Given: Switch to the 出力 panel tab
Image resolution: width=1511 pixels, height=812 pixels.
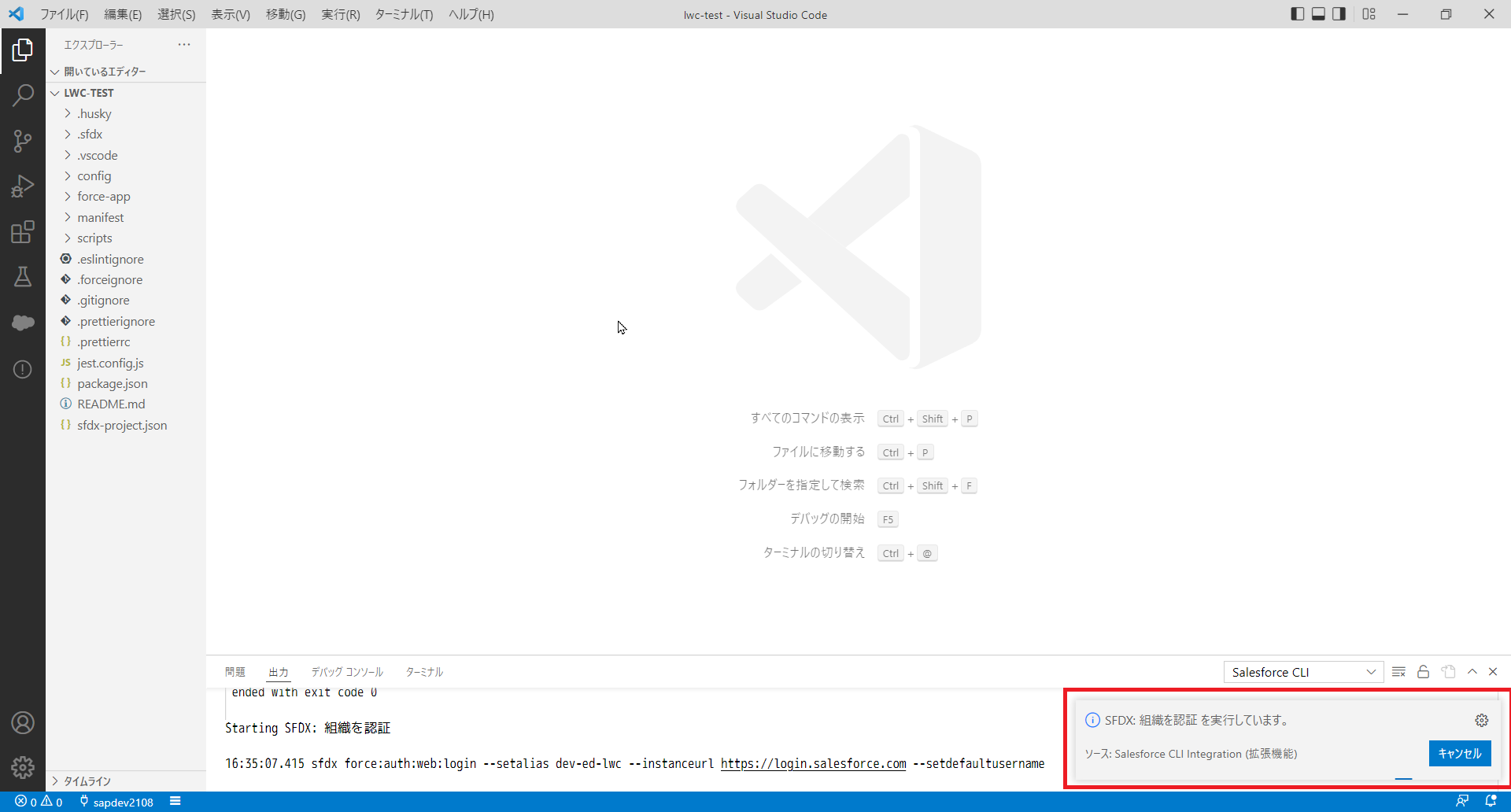Looking at the screenshot, I should point(279,672).
